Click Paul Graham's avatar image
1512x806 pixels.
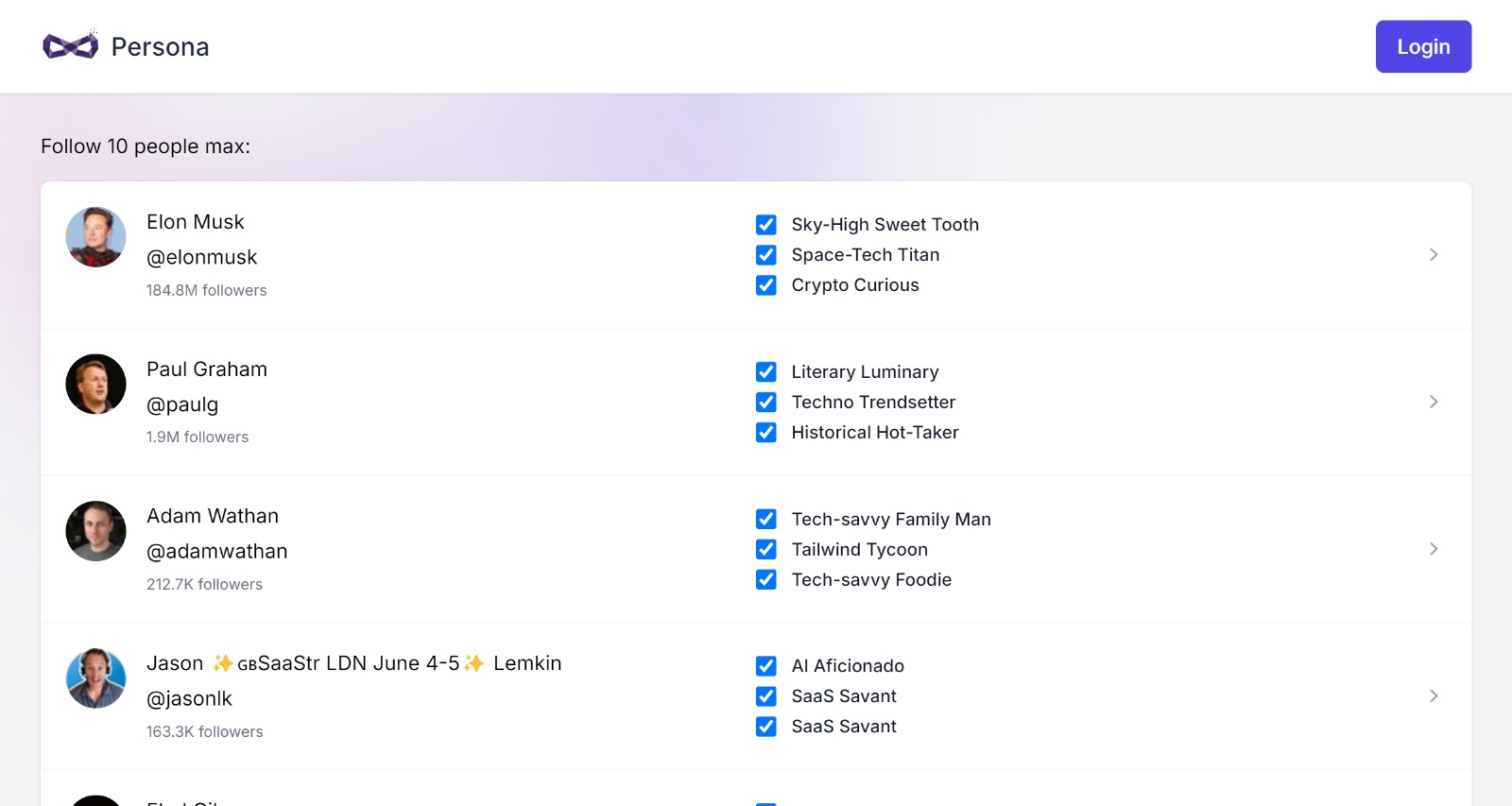pyautogui.click(x=95, y=385)
